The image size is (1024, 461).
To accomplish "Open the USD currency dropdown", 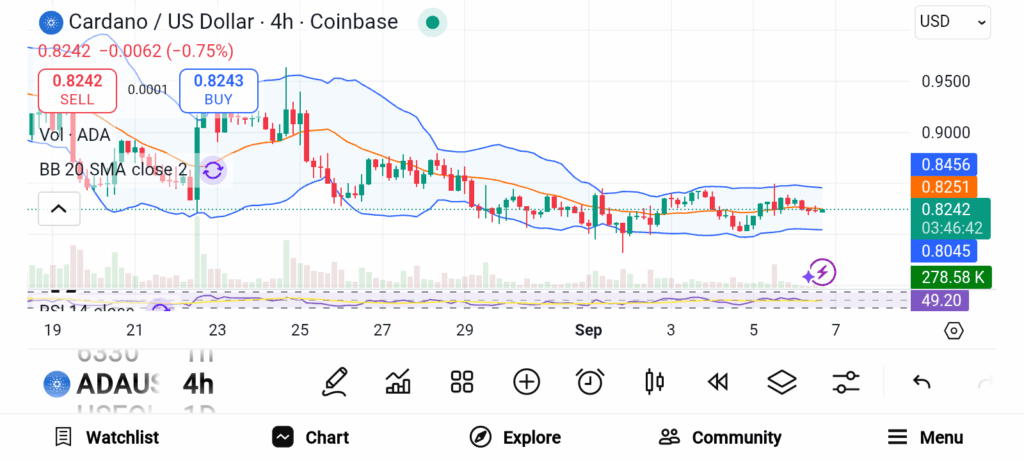I will [952, 21].
